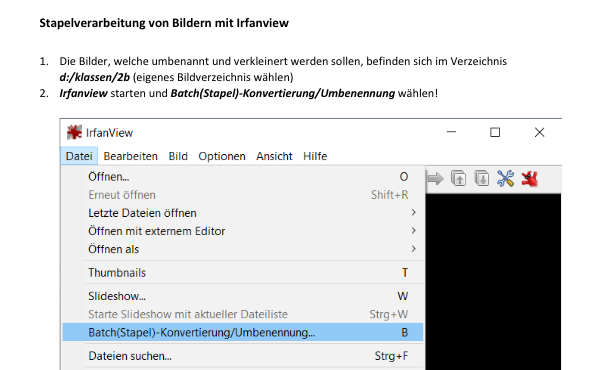The height and width of the screenshot is (370, 597).
Task: Click the bold text d:/klassen/2b
Action: click(x=94, y=77)
